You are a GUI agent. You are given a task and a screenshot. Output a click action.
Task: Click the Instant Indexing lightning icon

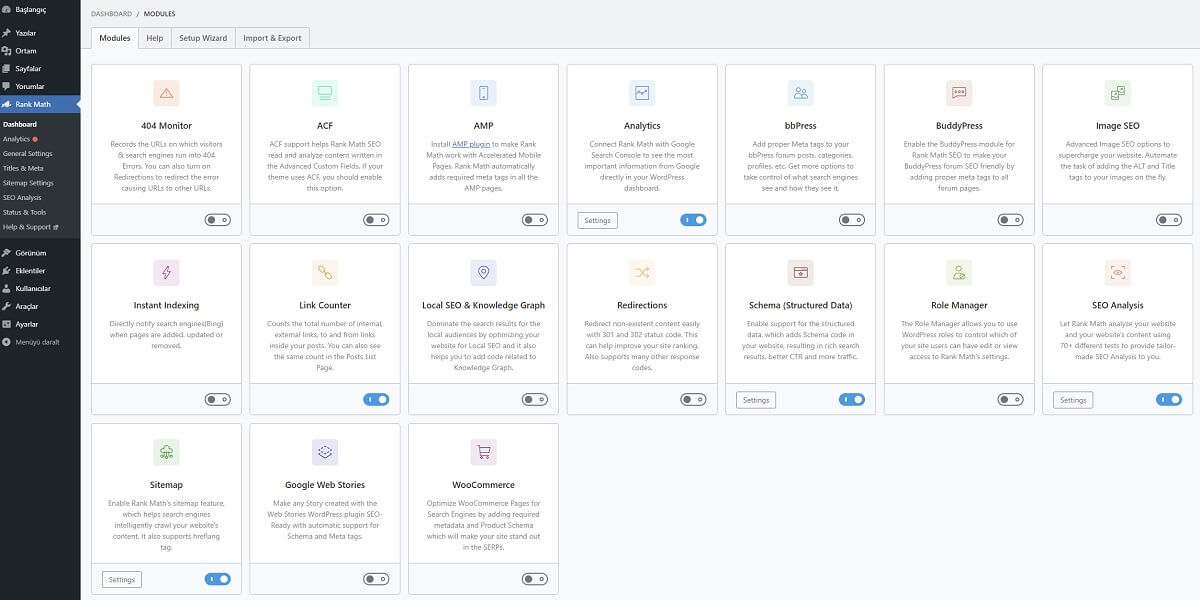[166, 272]
